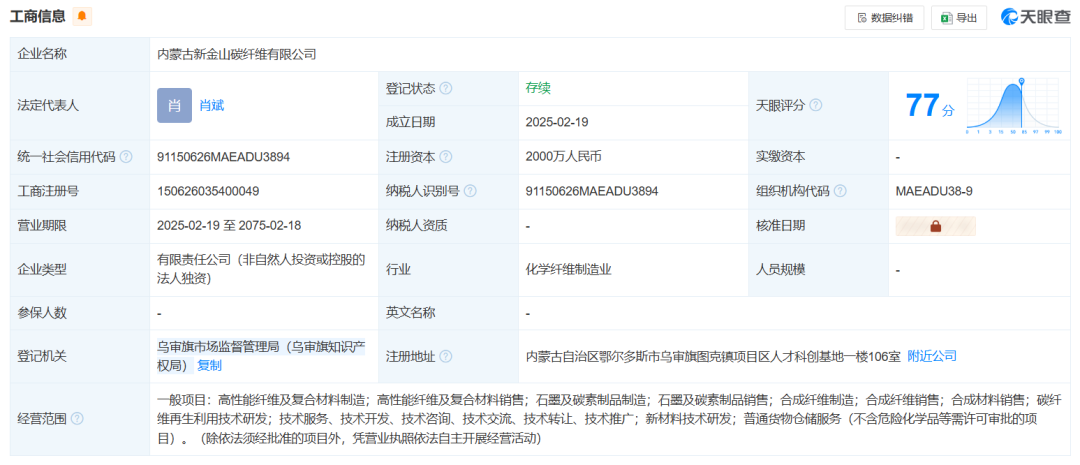
Task: Click registration number 150626035400049
Action: [208, 191]
